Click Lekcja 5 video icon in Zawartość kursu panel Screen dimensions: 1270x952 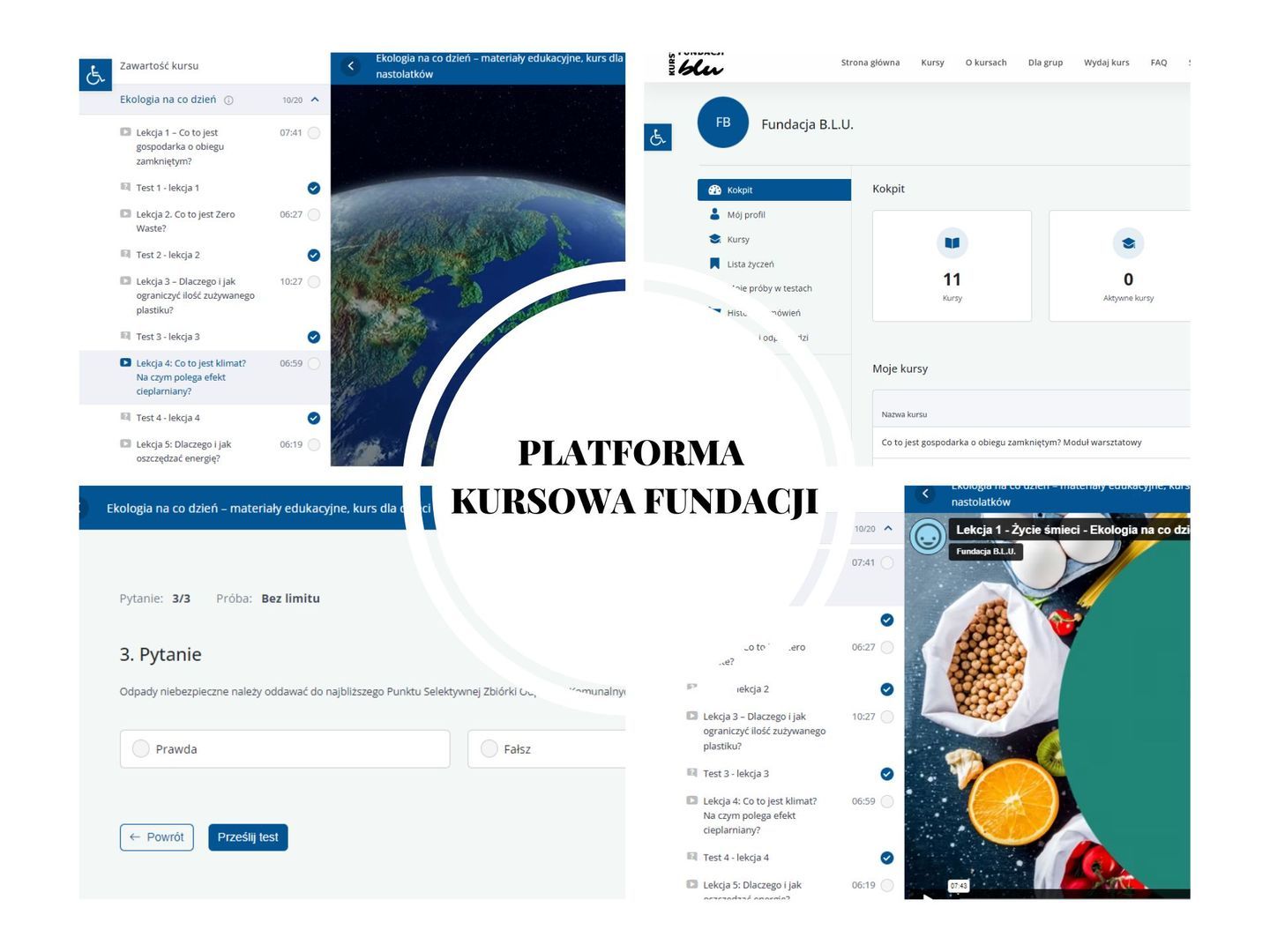click(x=125, y=443)
